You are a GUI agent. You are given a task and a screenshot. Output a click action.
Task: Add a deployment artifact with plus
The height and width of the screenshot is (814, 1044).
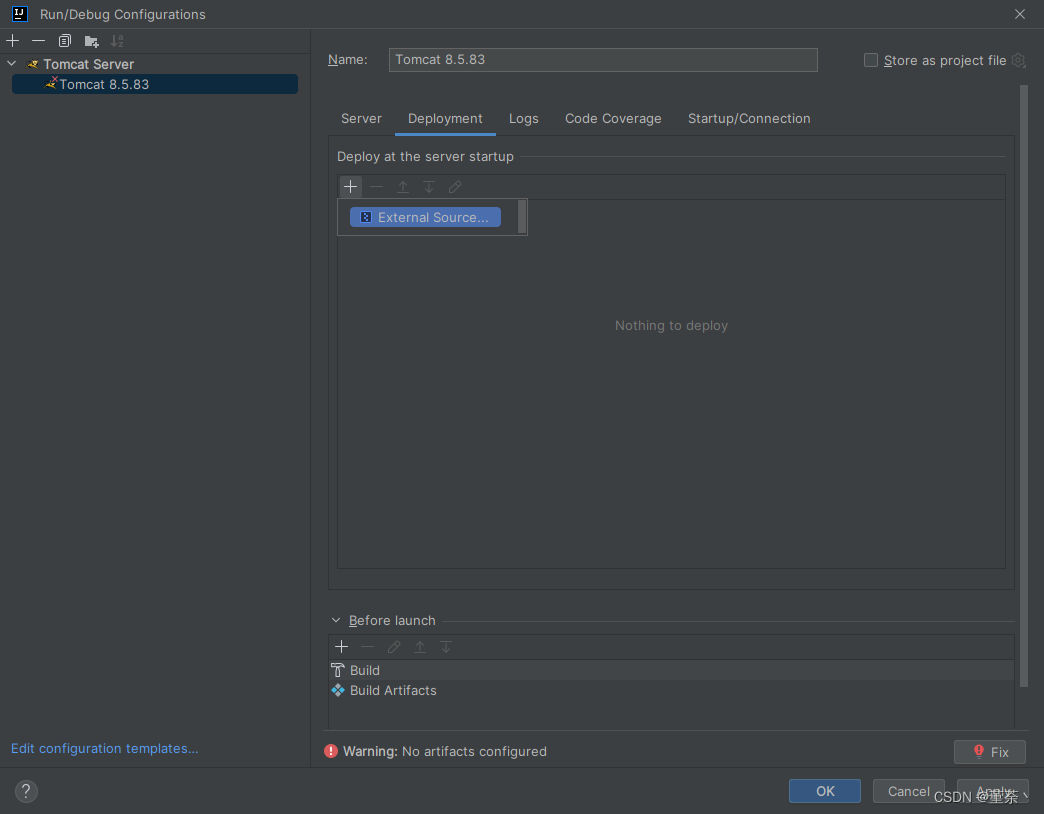coord(350,186)
